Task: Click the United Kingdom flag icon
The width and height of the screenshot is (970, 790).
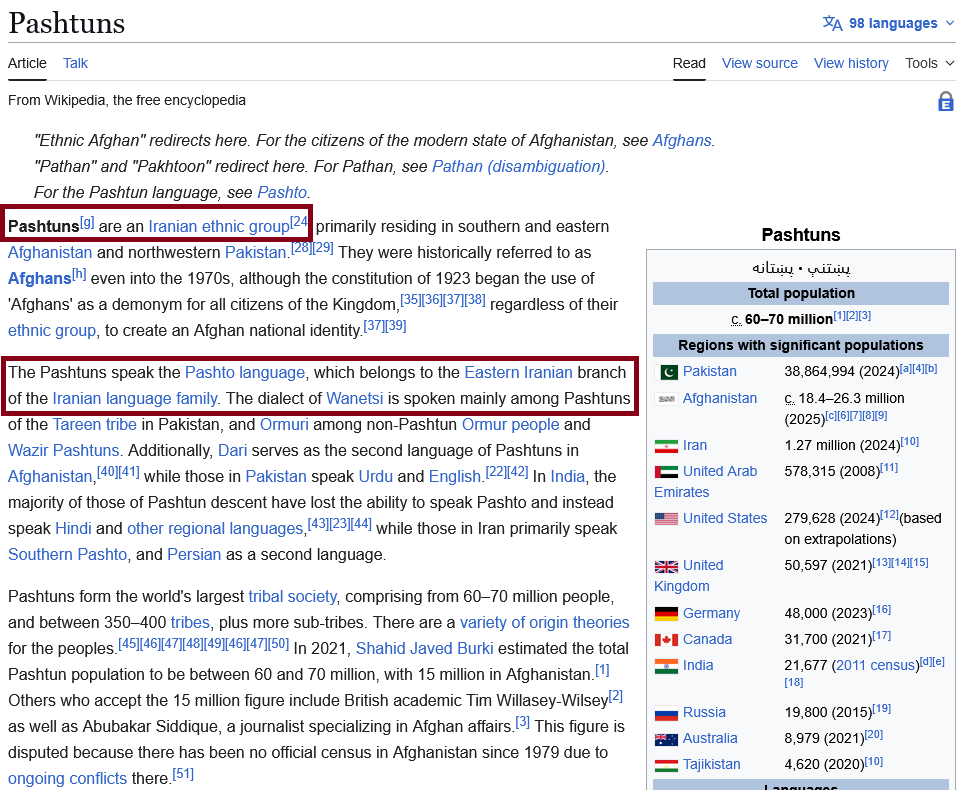Action: tap(667, 566)
